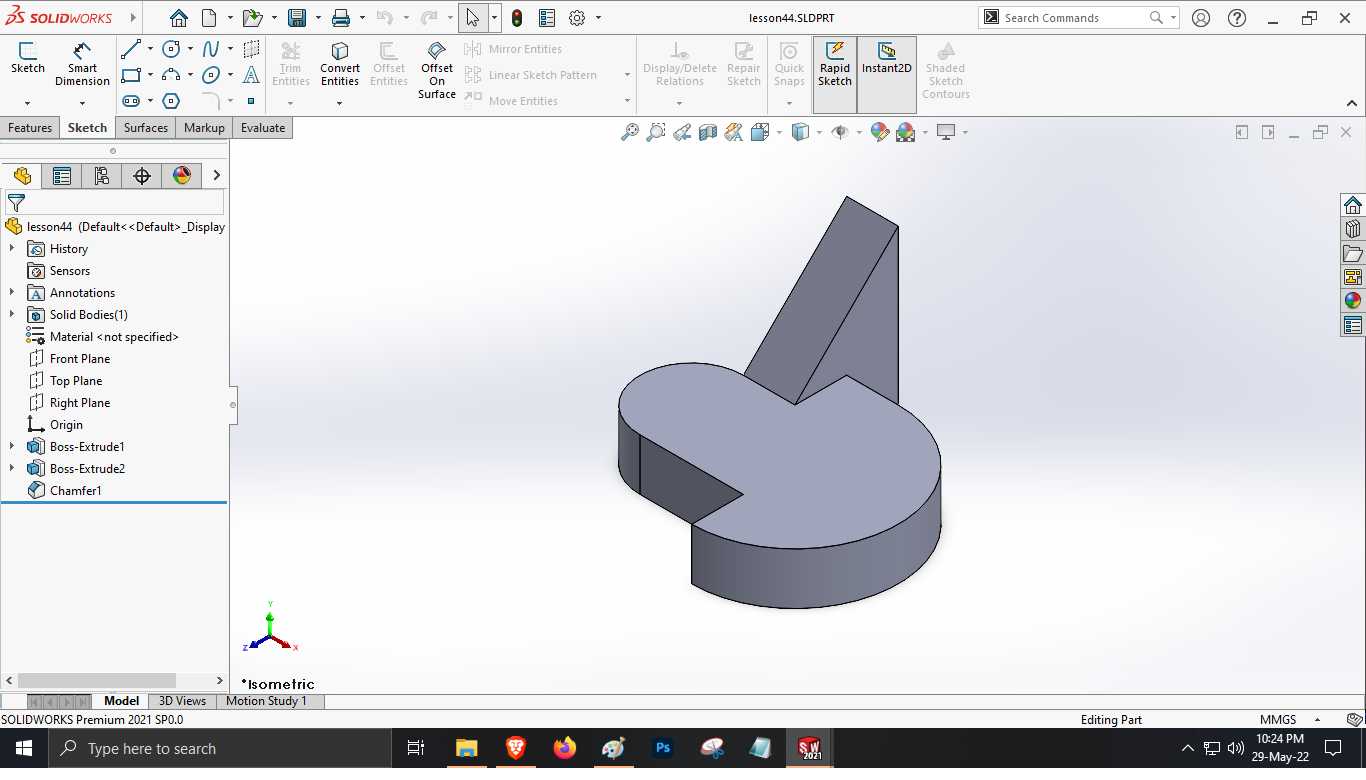
Task: Click Convert Entities tool
Action: click(x=340, y=64)
